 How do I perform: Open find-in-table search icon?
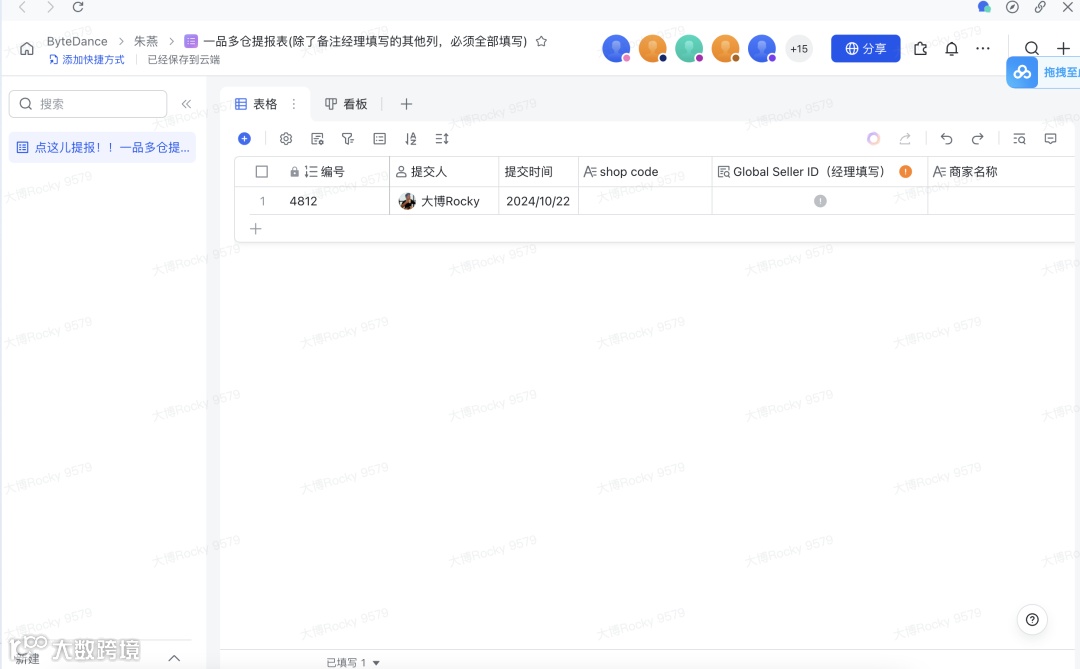[x=1019, y=138]
